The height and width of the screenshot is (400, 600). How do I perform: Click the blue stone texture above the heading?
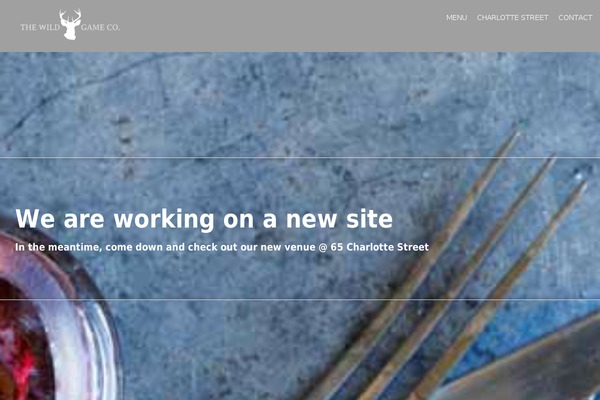point(268,103)
